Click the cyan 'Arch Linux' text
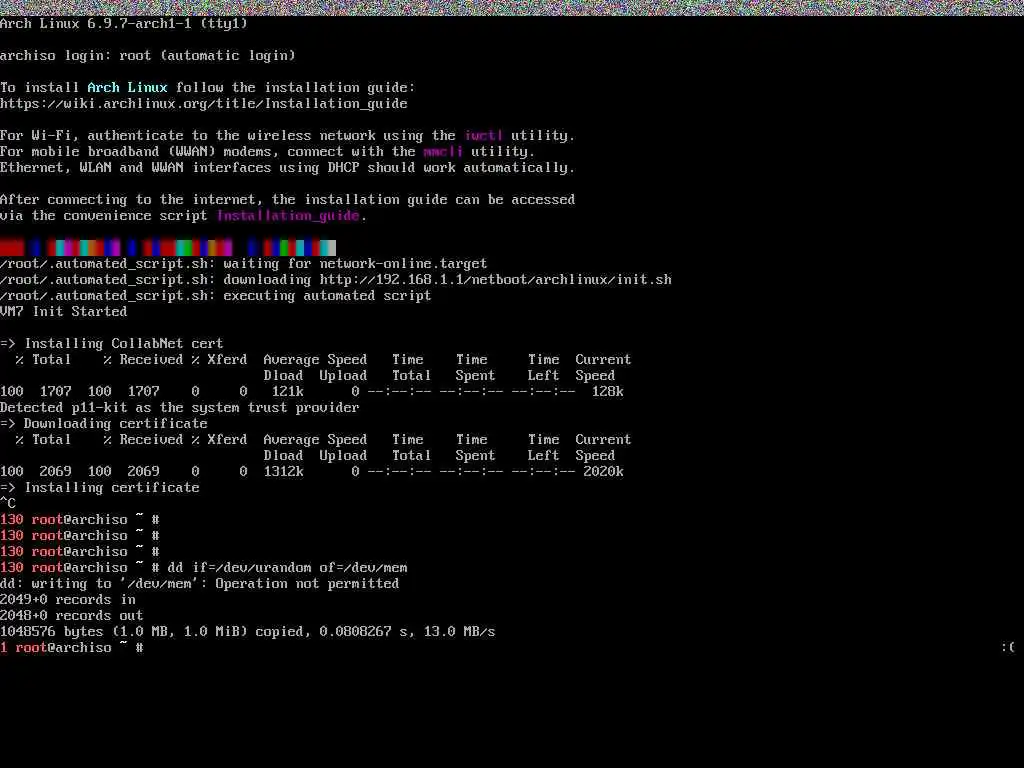The height and width of the screenshot is (768, 1024). tap(127, 88)
